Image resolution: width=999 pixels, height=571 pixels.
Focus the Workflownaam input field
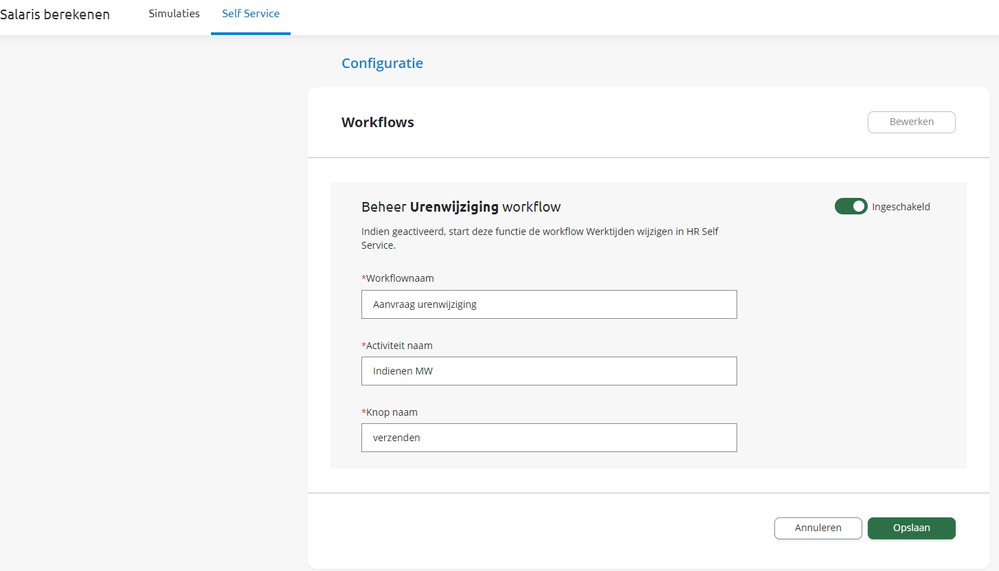pos(548,304)
